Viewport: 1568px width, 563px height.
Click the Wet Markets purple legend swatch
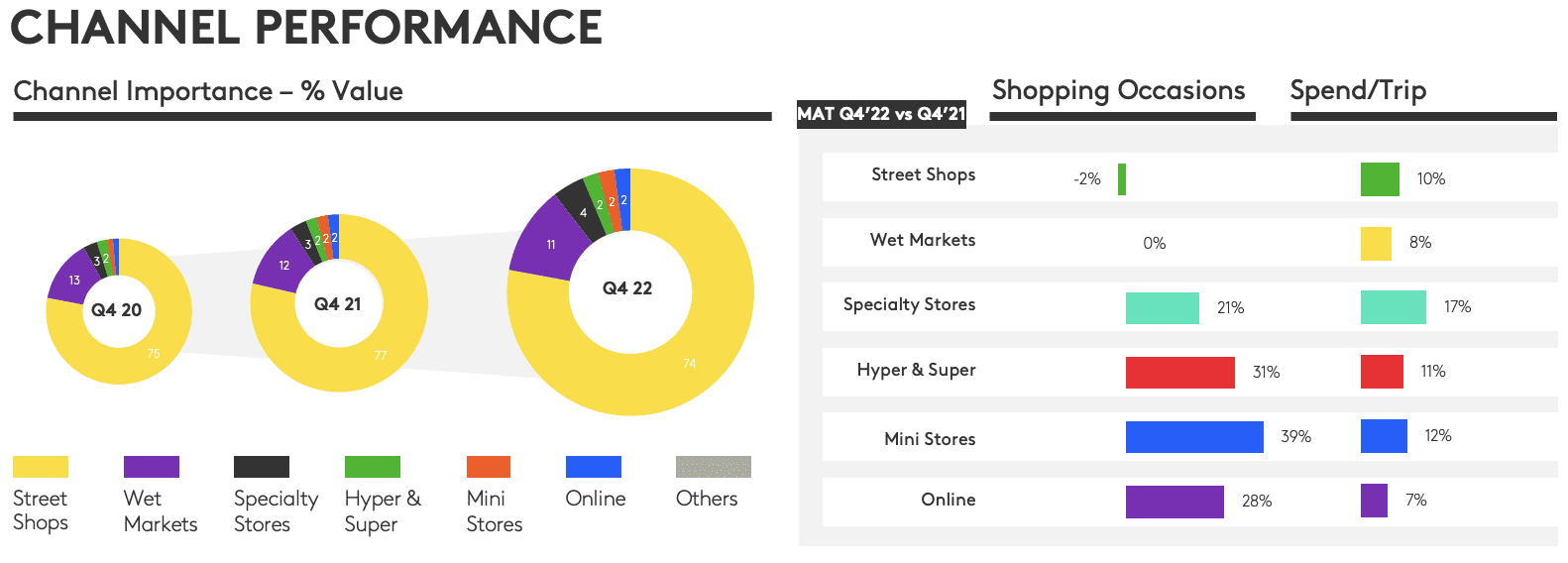coord(151,467)
